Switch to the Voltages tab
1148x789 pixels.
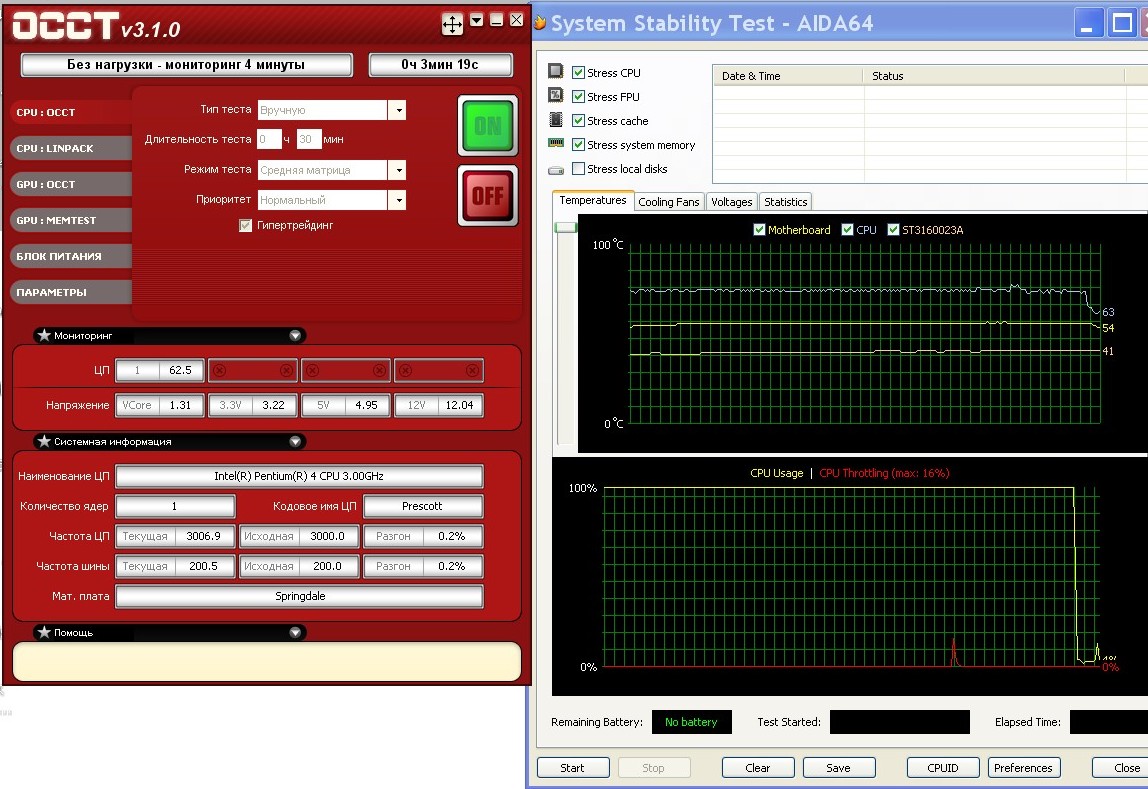coord(731,202)
